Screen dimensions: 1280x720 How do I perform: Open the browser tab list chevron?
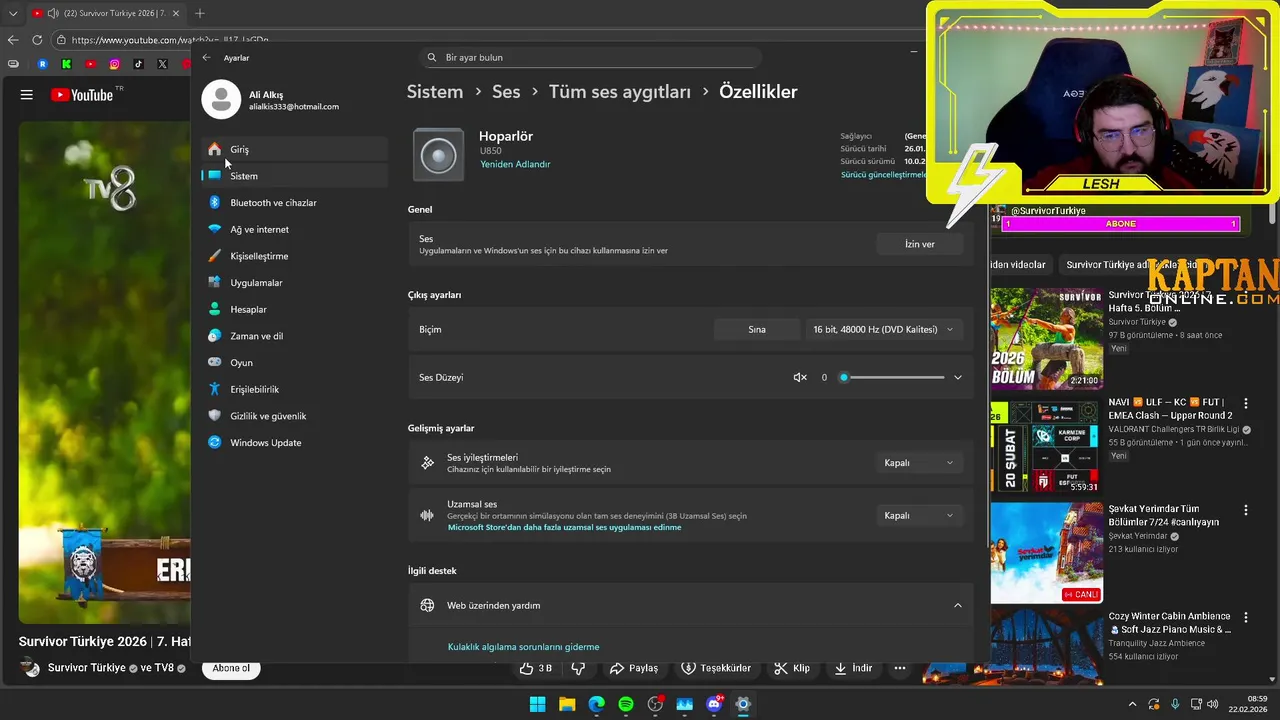[x=13, y=14]
